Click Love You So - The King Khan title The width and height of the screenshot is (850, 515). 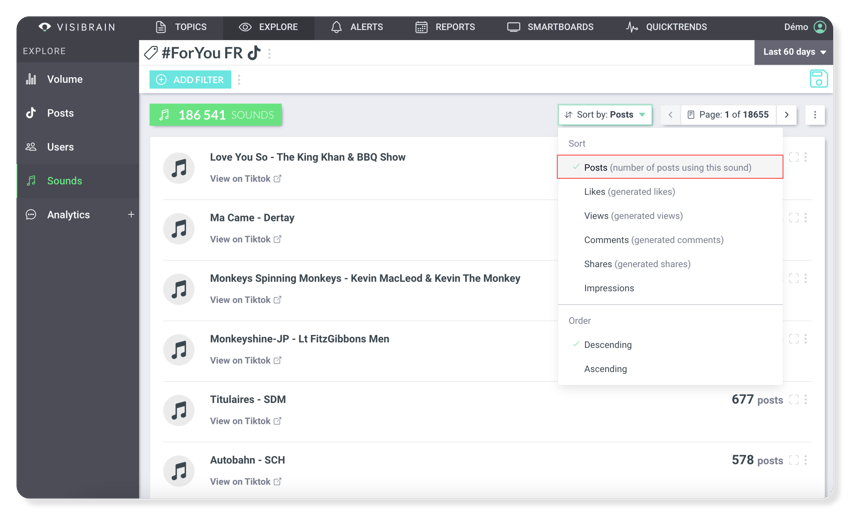coord(308,157)
